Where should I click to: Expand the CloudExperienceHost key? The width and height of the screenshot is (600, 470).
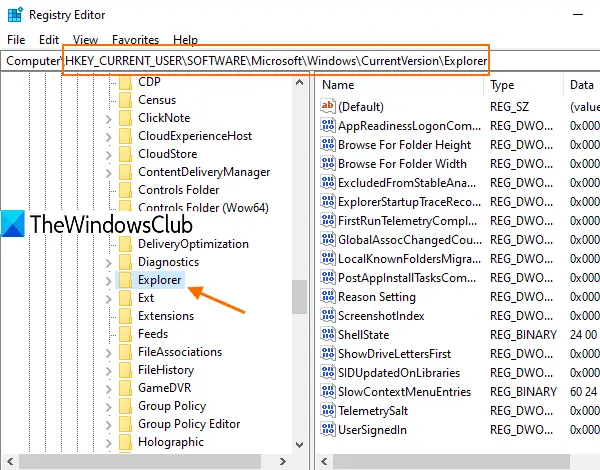point(109,137)
